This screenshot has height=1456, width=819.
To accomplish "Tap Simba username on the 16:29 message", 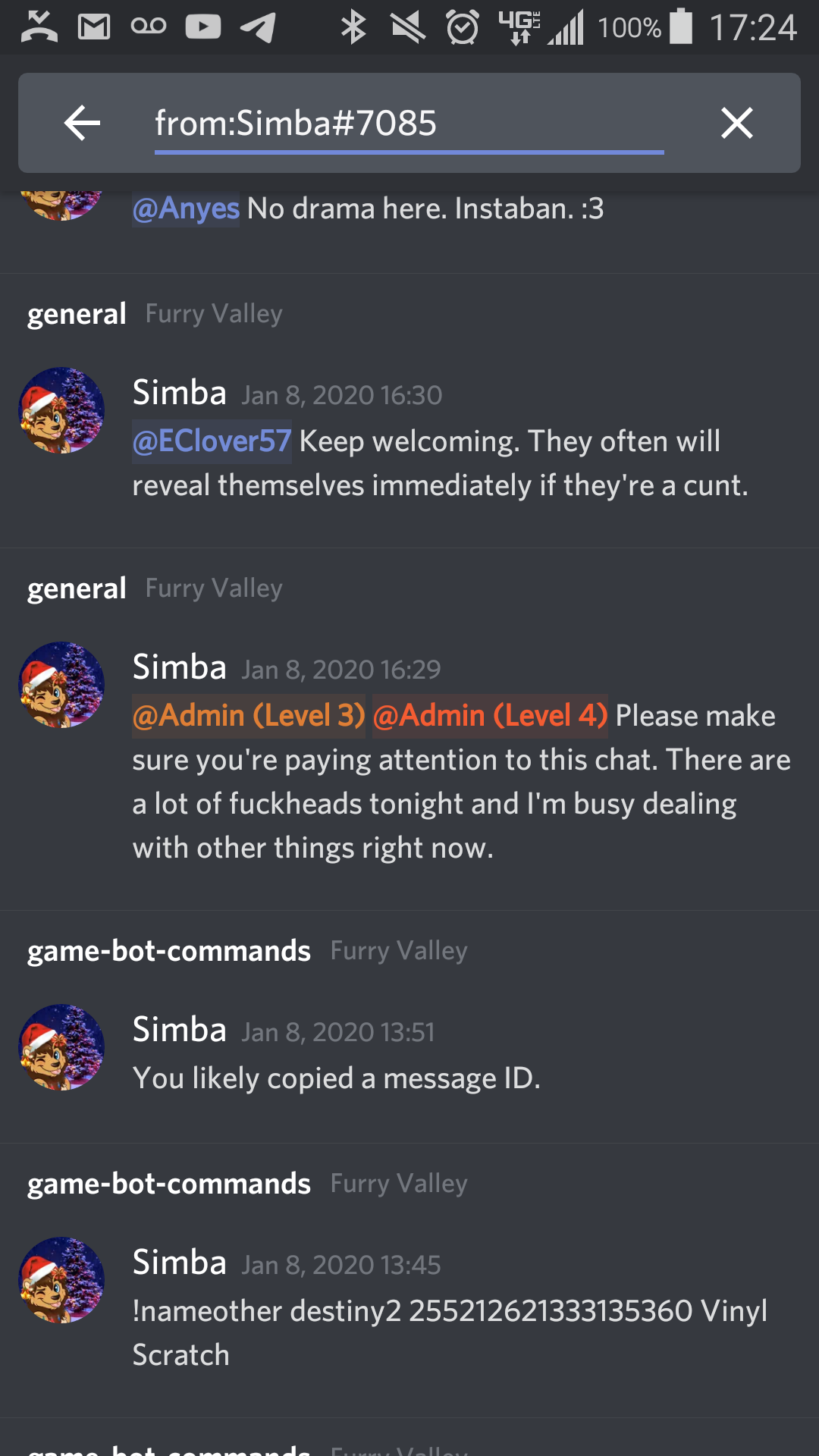I will (180, 667).
